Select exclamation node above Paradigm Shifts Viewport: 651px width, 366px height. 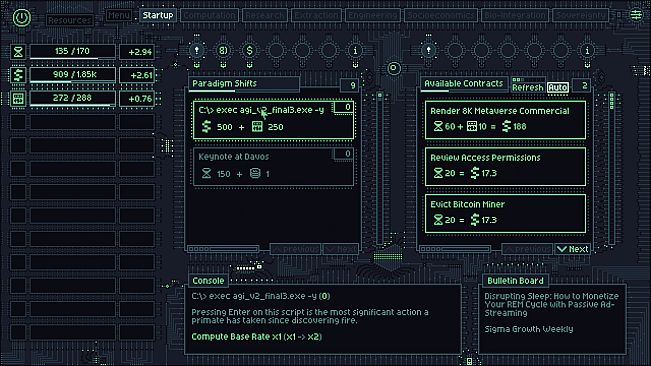[x=197, y=51]
